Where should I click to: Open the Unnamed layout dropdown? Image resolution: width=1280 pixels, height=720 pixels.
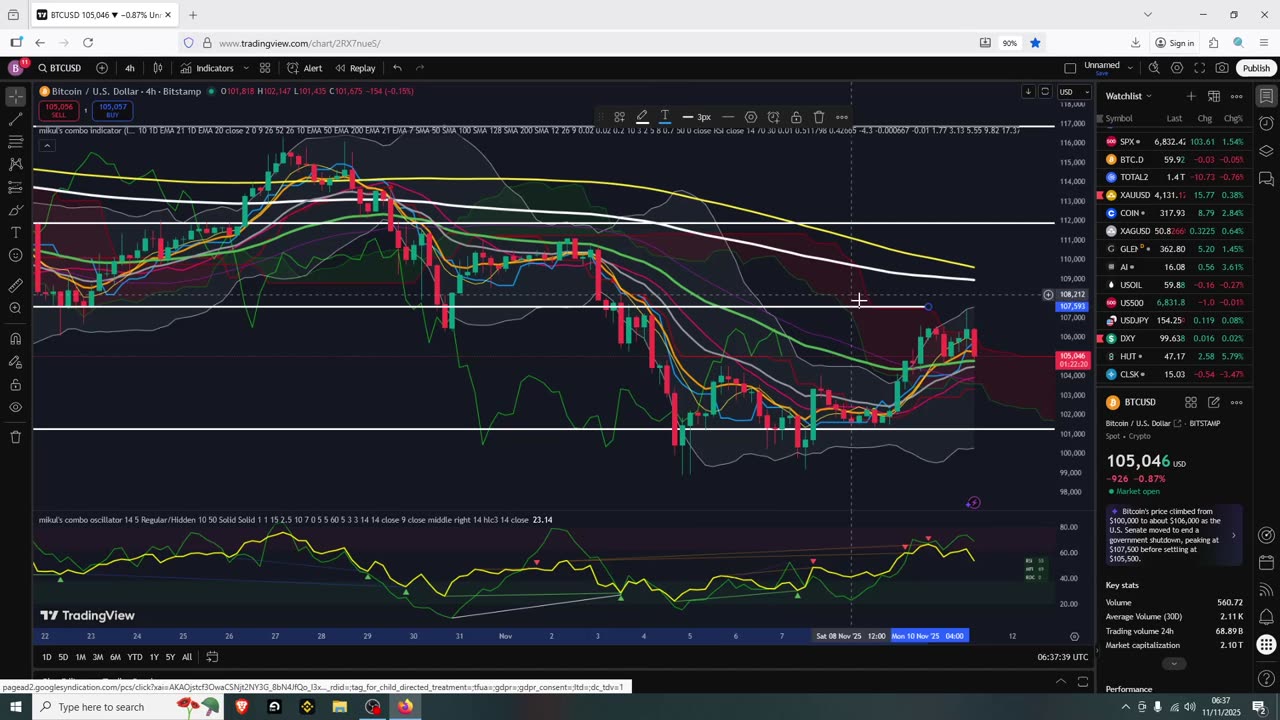click(x=1108, y=68)
